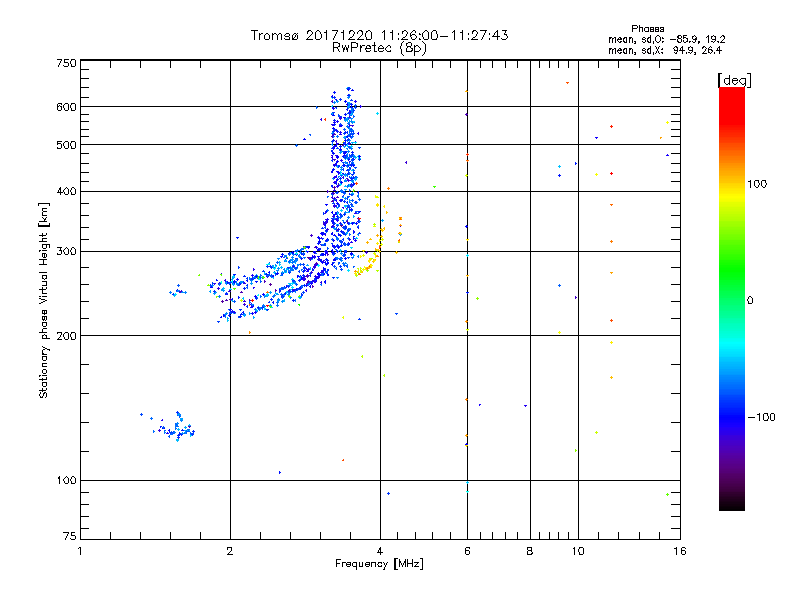Image resolution: width=800 pixels, height=600 pixels.
Task: Click the black bottom end of the colorbar
Action: coord(732,505)
